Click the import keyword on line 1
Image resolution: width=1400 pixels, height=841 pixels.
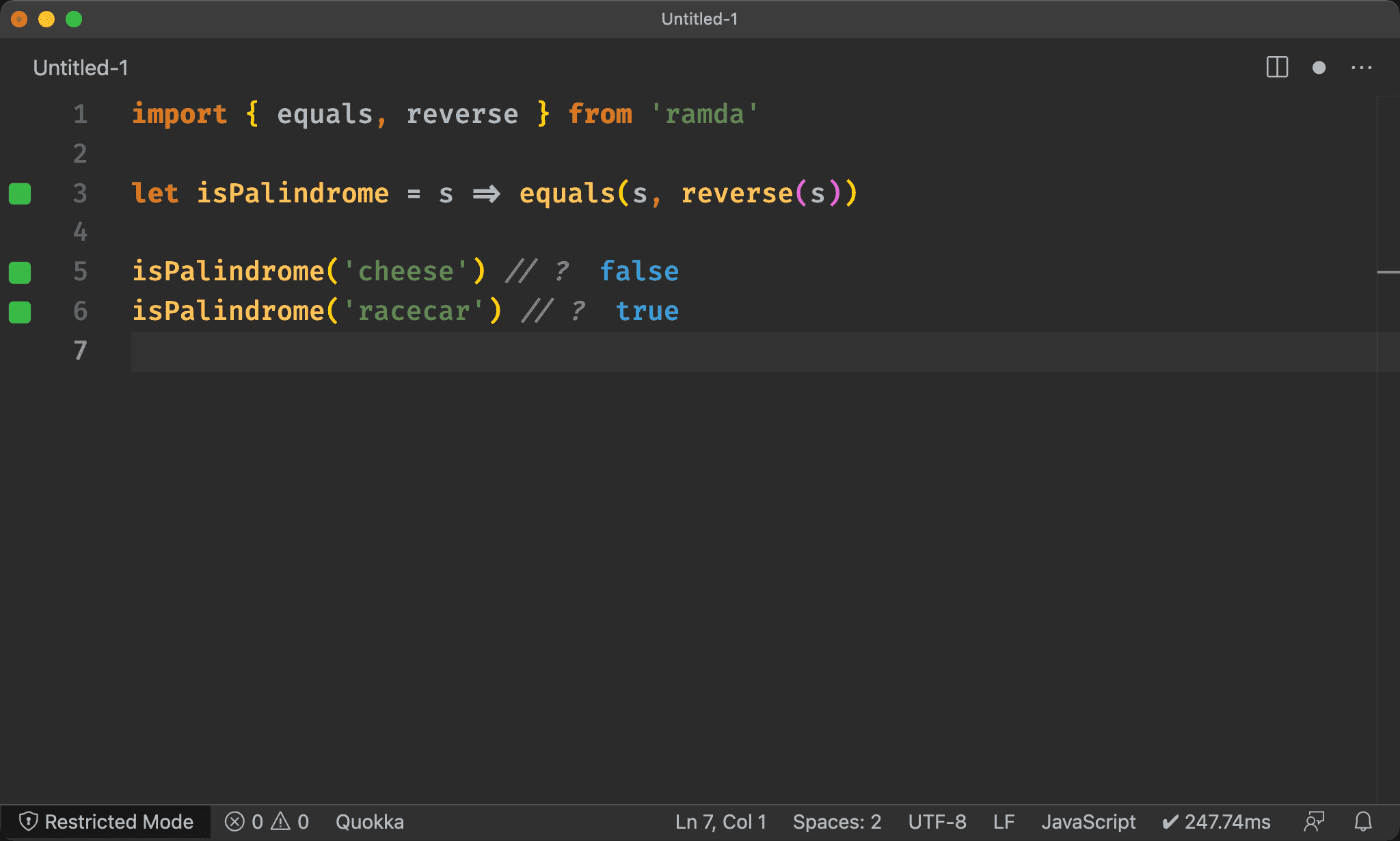(x=179, y=114)
